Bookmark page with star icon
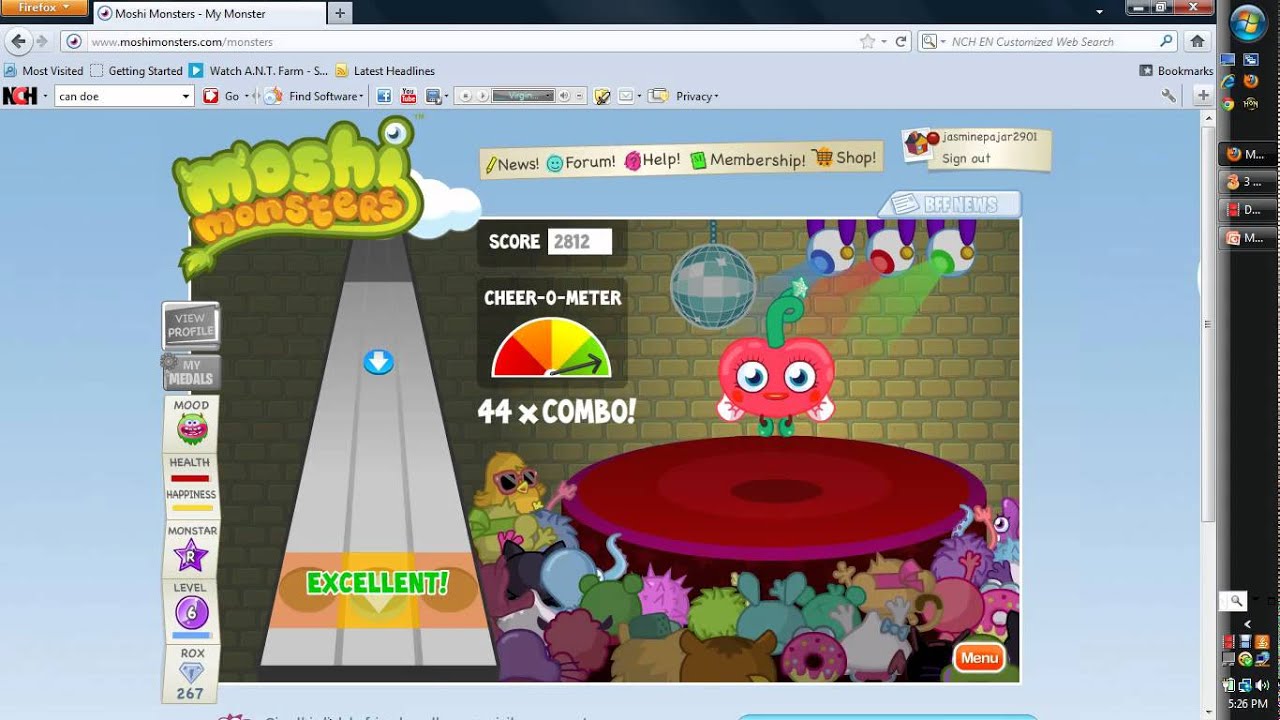The height and width of the screenshot is (720, 1280). coord(867,42)
